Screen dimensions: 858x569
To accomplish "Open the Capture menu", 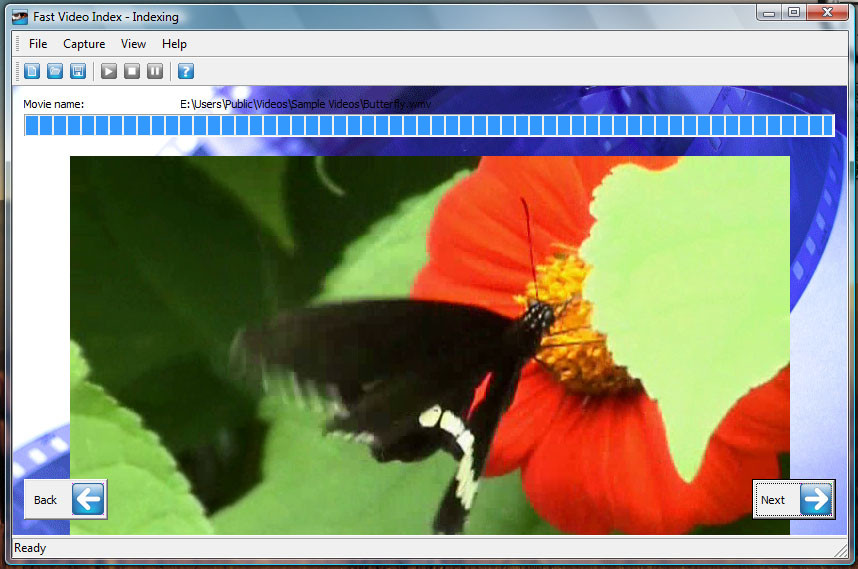I will point(84,44).
